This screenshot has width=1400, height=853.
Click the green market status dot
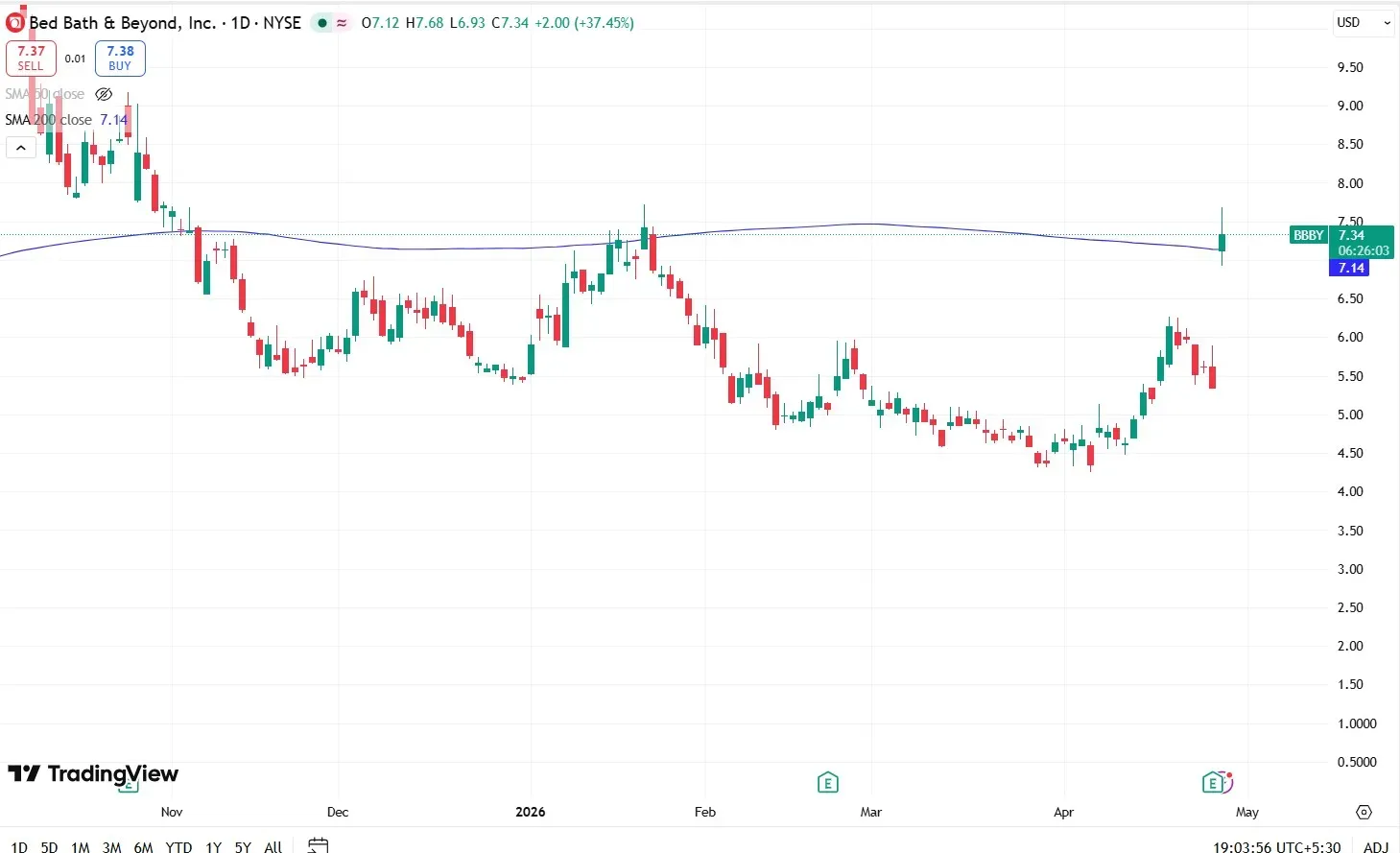321,23
